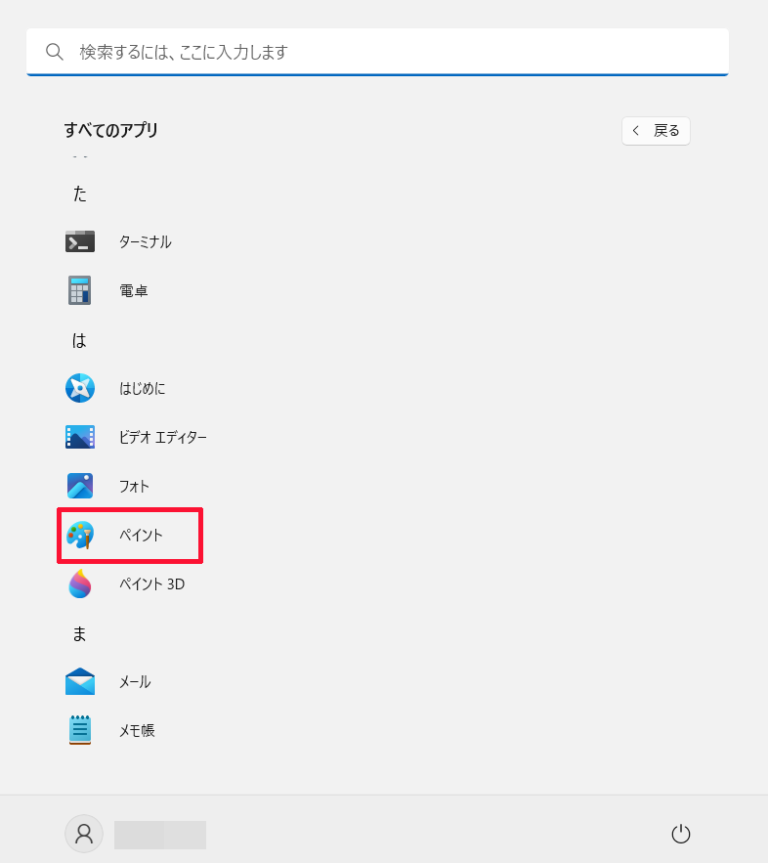768x863 pixels.
Task: Click the power button icon
Action: coord(680,834)
